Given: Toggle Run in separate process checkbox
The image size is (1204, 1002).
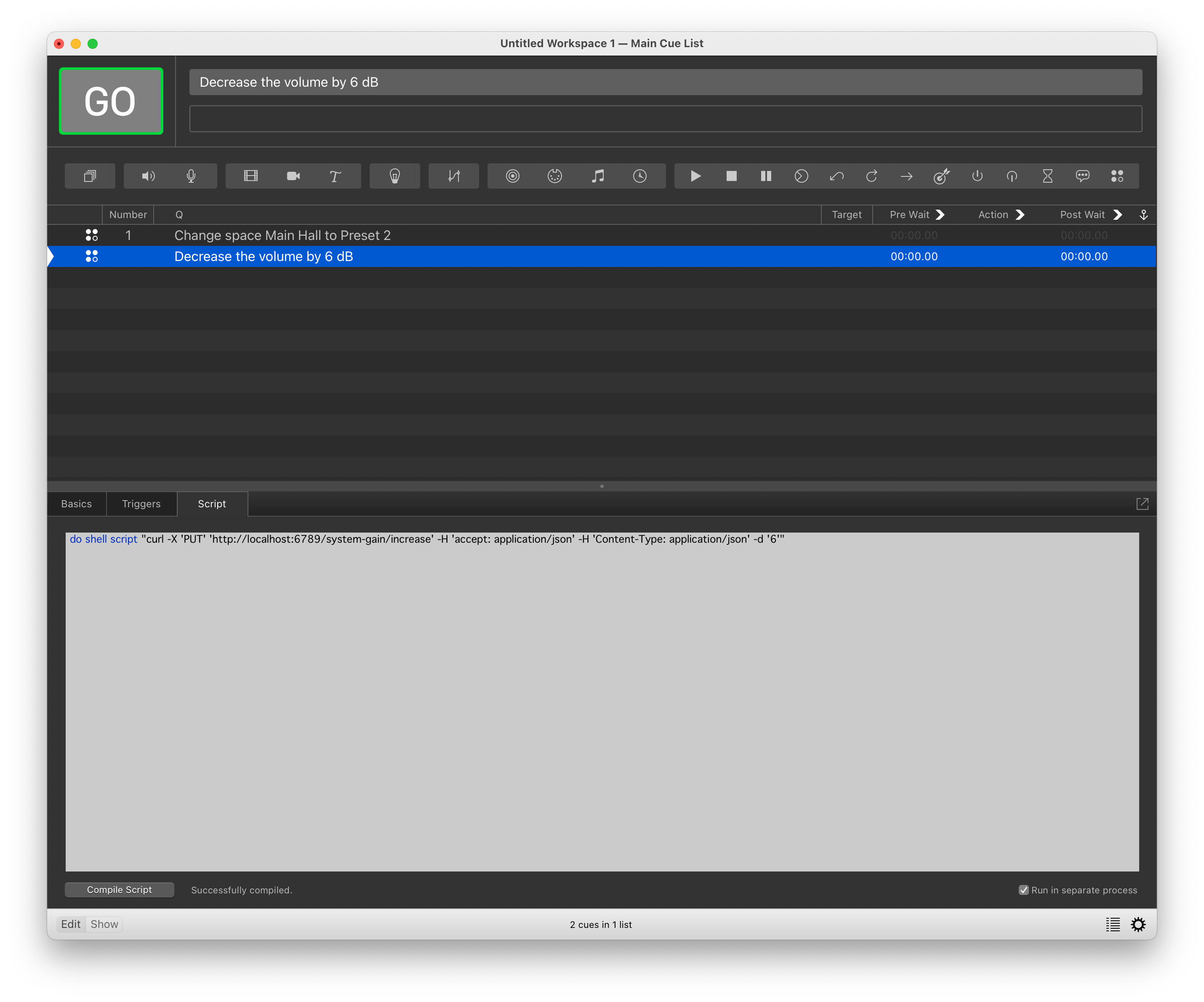Looking at the screenshot, I should [x=1023, y=890].
